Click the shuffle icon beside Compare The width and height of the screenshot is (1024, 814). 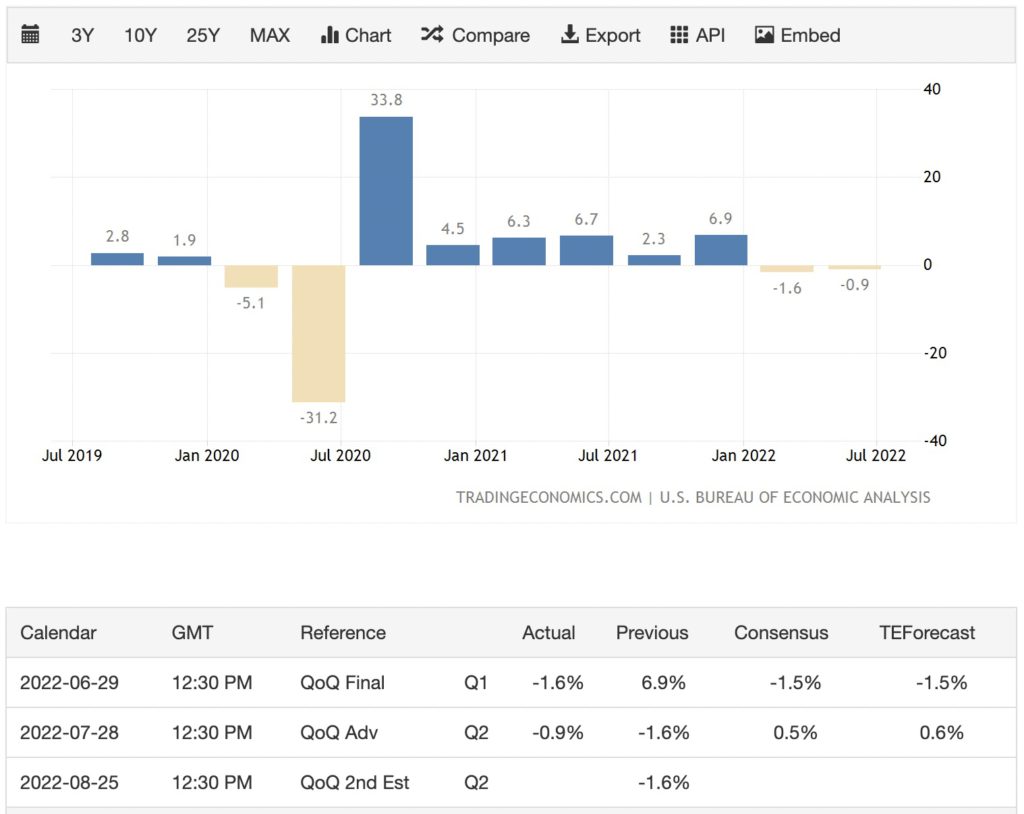432,35
